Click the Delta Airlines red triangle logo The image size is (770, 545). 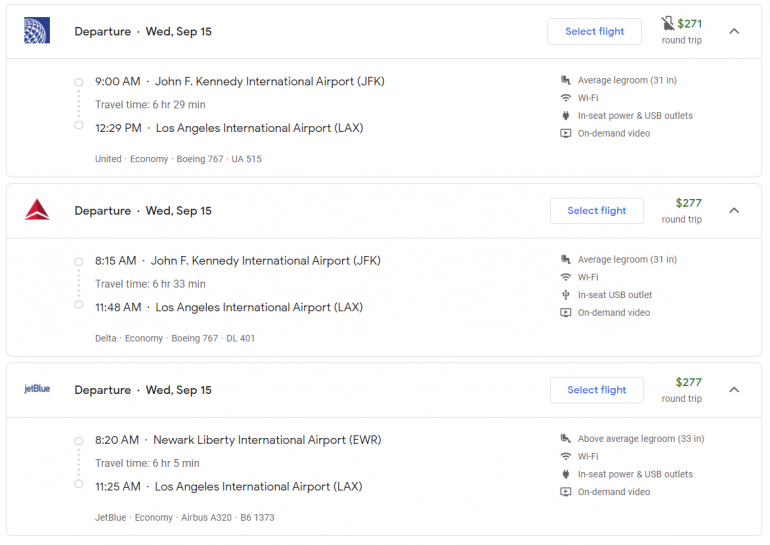[37, 210]
